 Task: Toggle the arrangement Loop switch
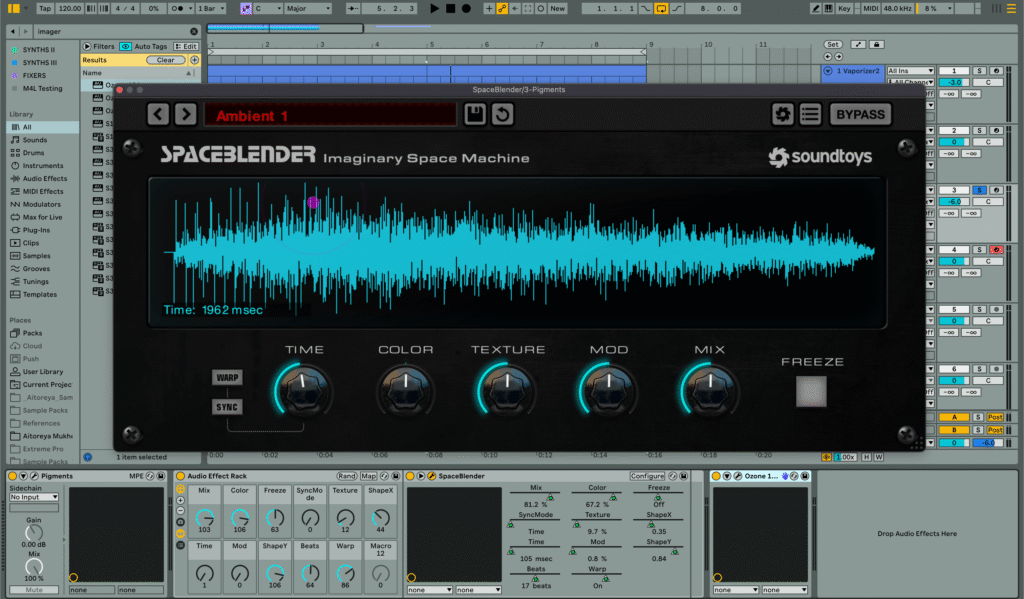(x=661, y=8)
